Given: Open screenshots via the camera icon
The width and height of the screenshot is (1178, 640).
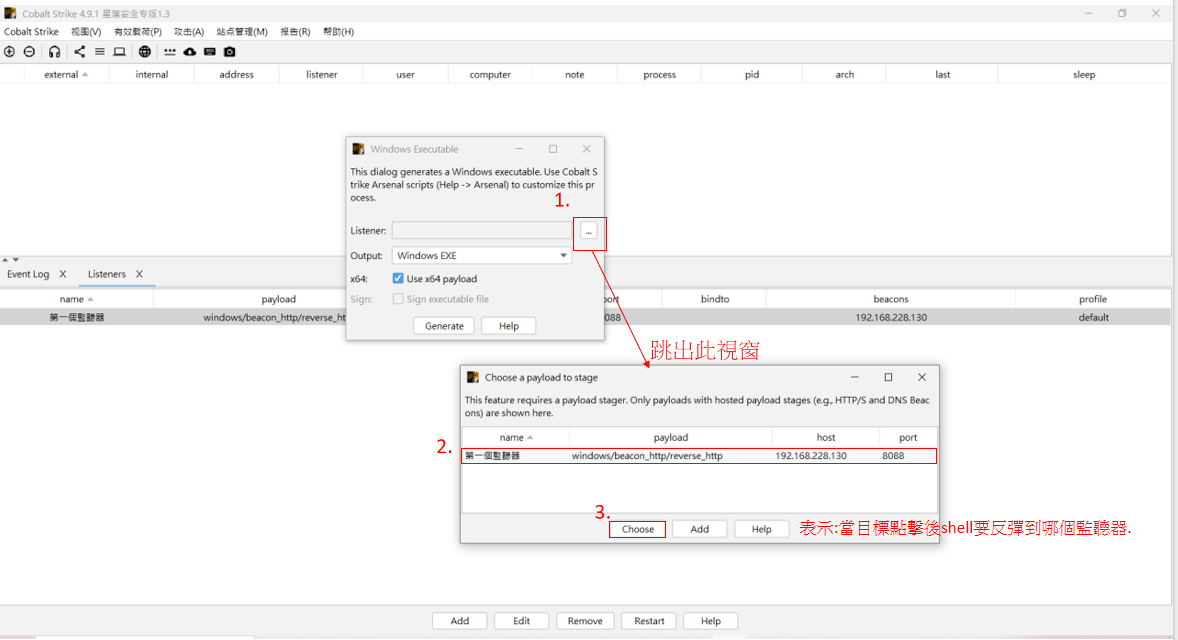Looking at the screenshot, I should pyautogui.click(x=230, y=52).
